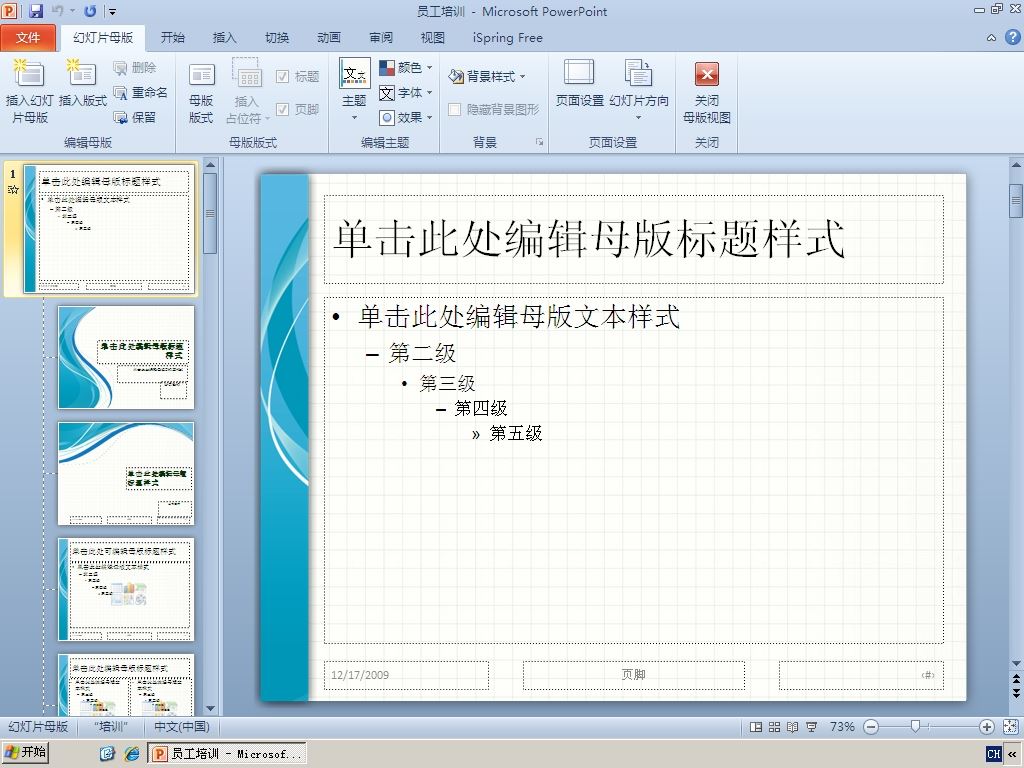Click the 73% zoom level
The width and height of the screenshot is (1024, 768).
click(842, 727)
